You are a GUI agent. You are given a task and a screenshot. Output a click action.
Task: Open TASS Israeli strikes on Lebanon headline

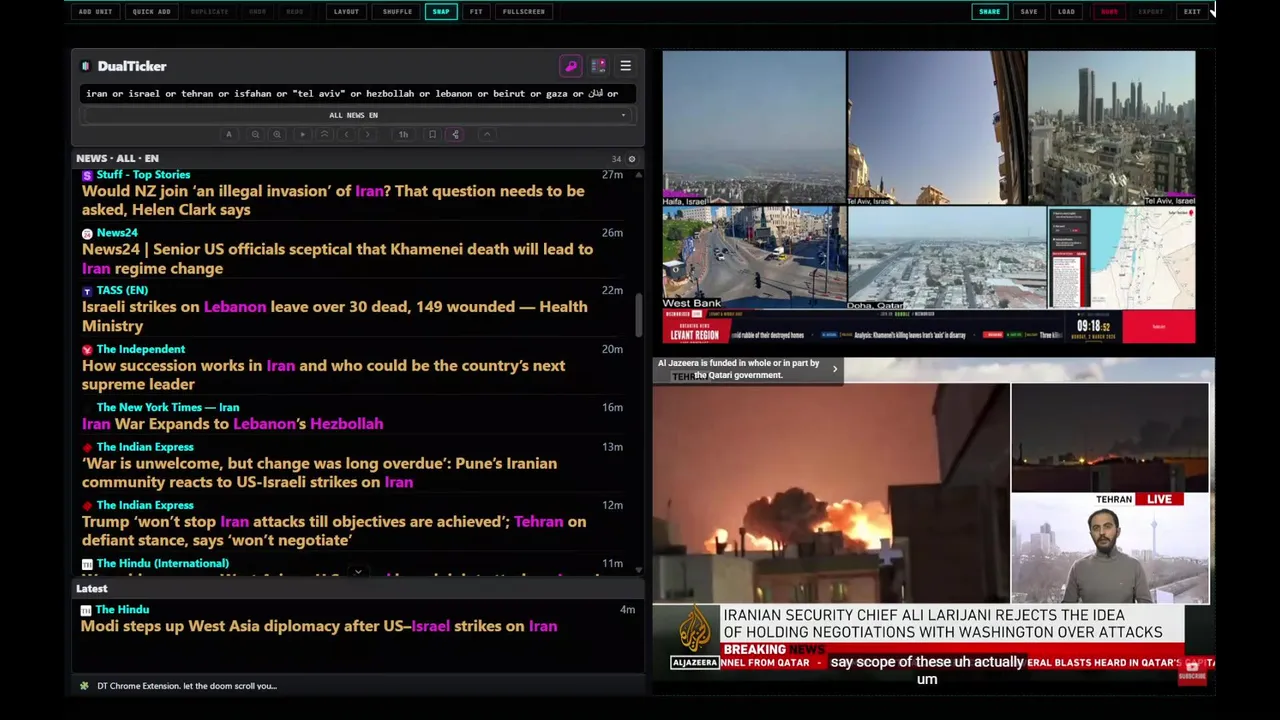click(x=335, y=316)
